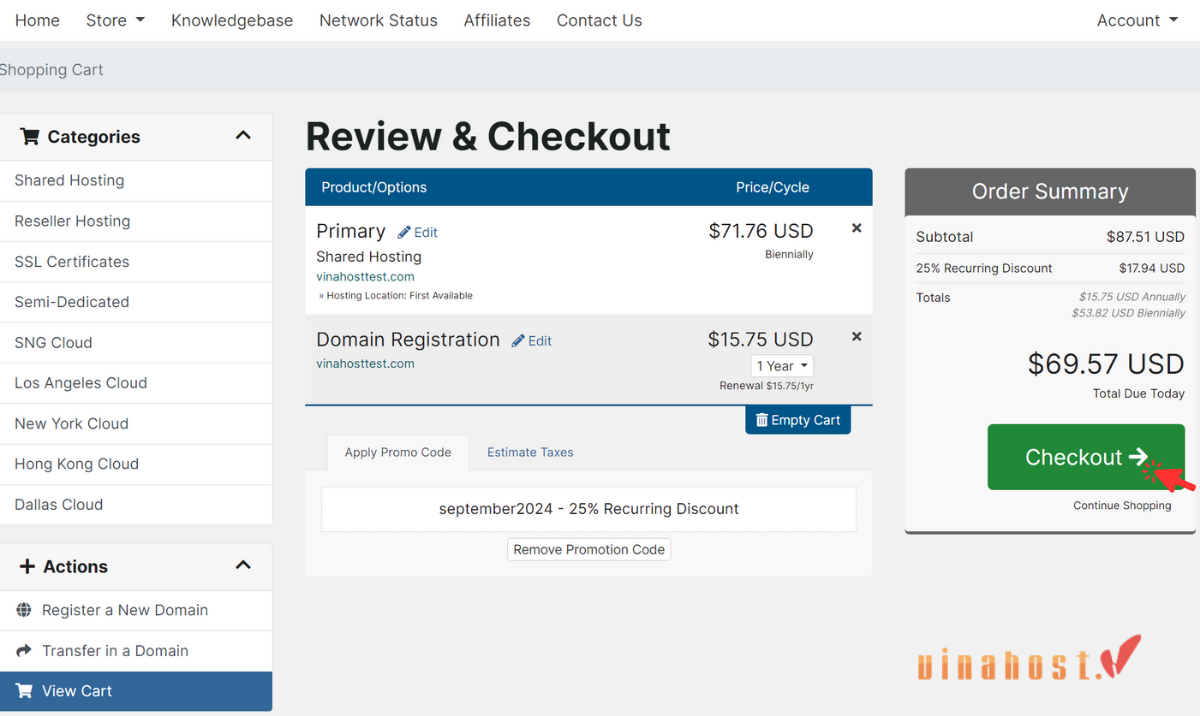This screenshot has height=716, width=1200.
Task: Click the share arrow icon for Transfer in a Domain
Action: click(24, 651)
